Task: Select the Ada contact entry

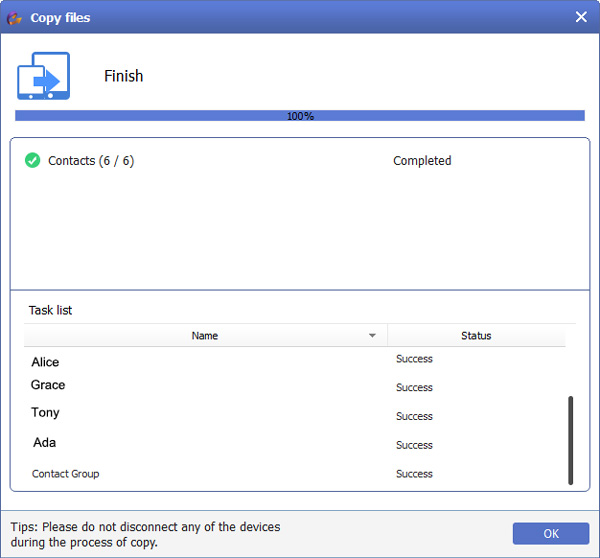Action: coord(44,442)
